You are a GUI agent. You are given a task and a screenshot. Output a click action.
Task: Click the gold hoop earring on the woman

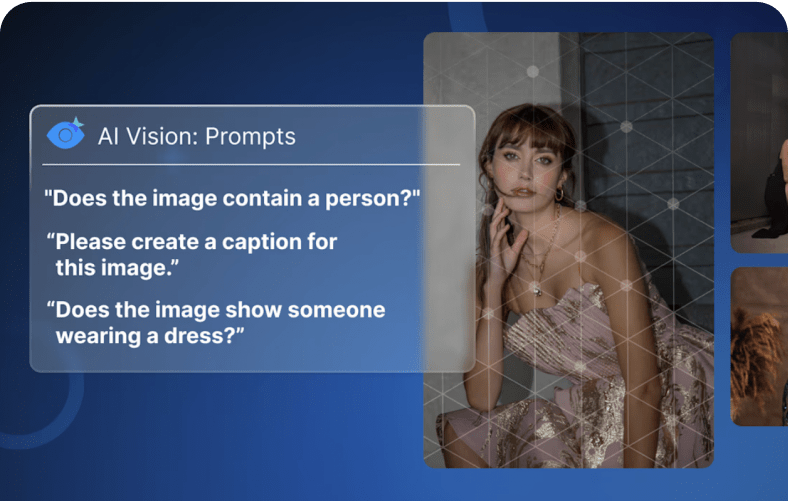tap(559, 194)
